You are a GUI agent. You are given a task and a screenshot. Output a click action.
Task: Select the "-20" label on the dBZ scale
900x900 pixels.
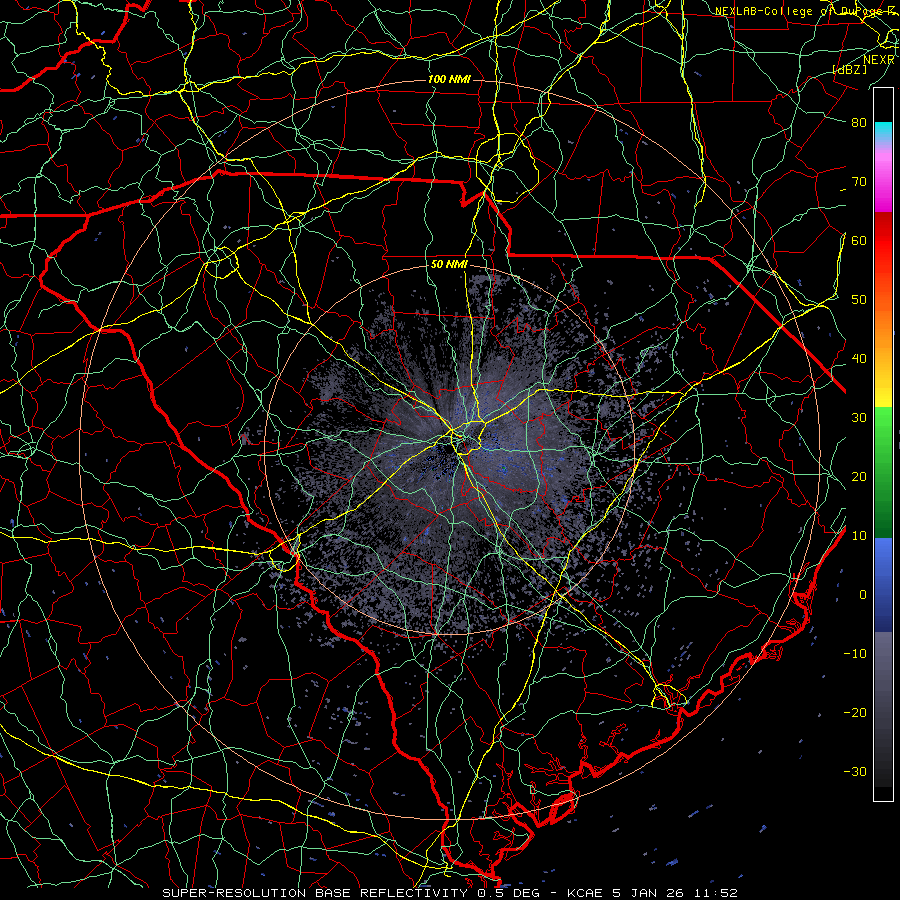[x=855, y=712]
